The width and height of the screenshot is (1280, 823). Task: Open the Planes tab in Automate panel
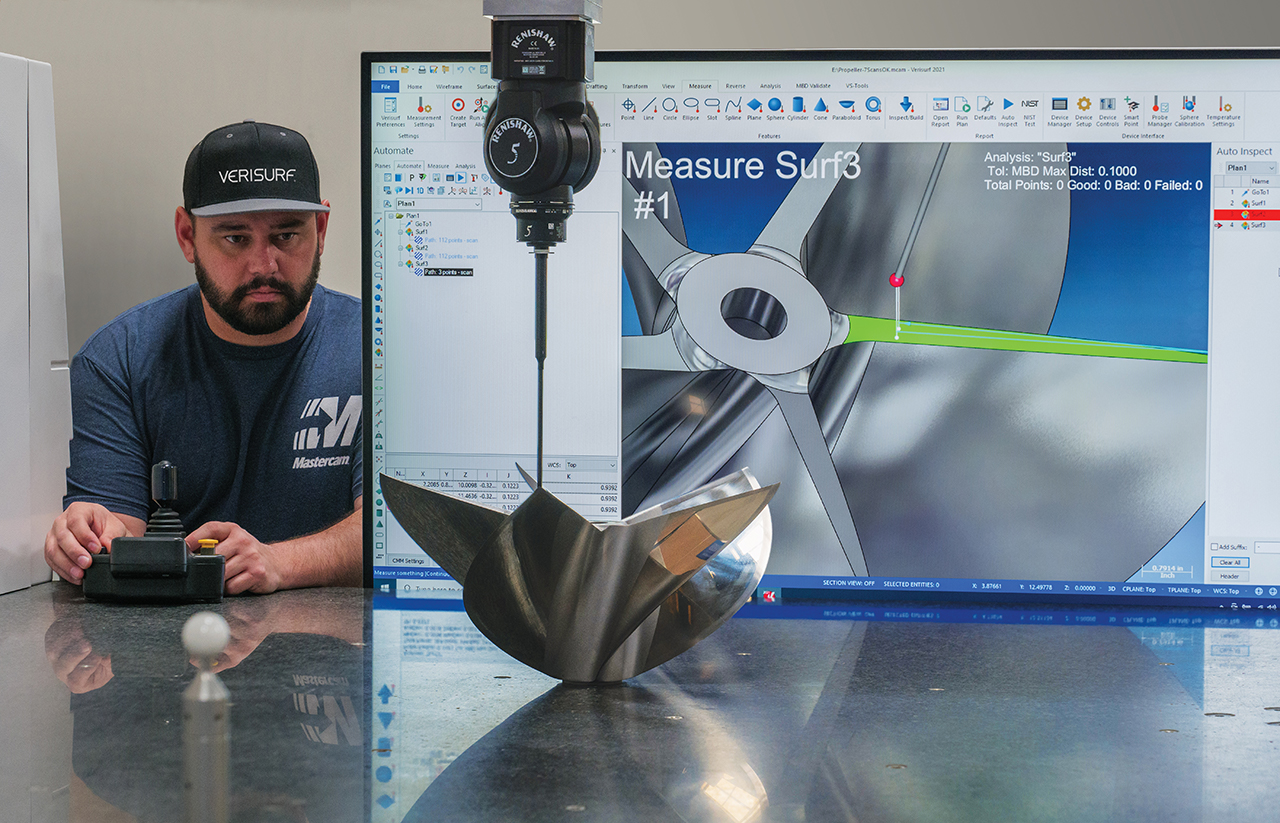(x=382, y=166)
